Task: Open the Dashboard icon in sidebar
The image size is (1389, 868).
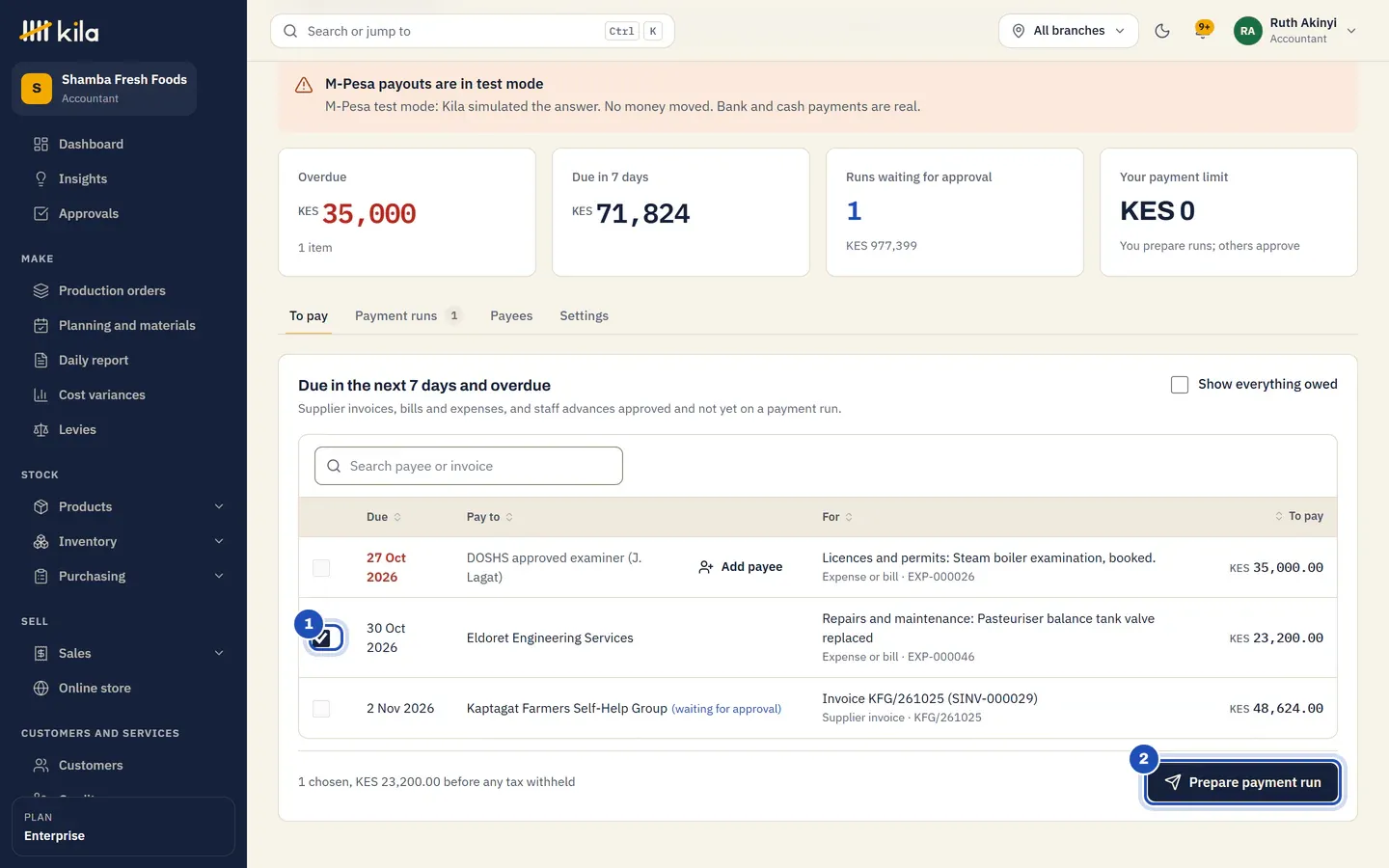Action: coord(41,145)
